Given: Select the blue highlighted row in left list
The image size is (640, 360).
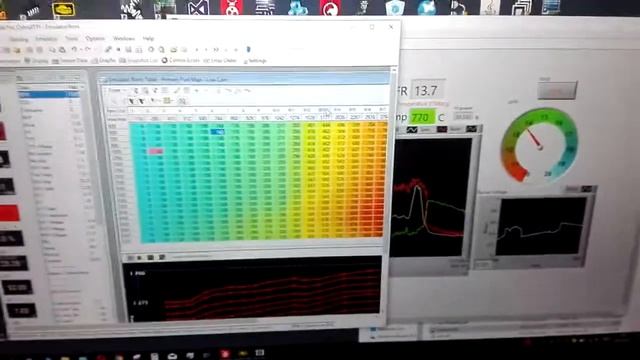Looking at the screenshot, I should click(x=48, y=94).
